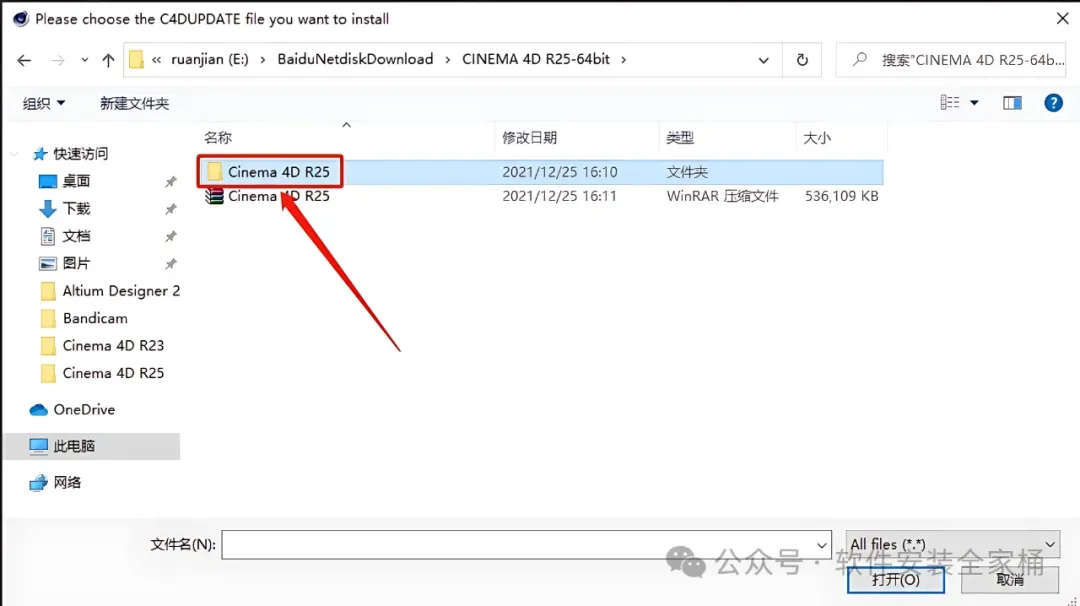
Task: Click the pin icon beside 桌面
Action: [x=171, y=182]
